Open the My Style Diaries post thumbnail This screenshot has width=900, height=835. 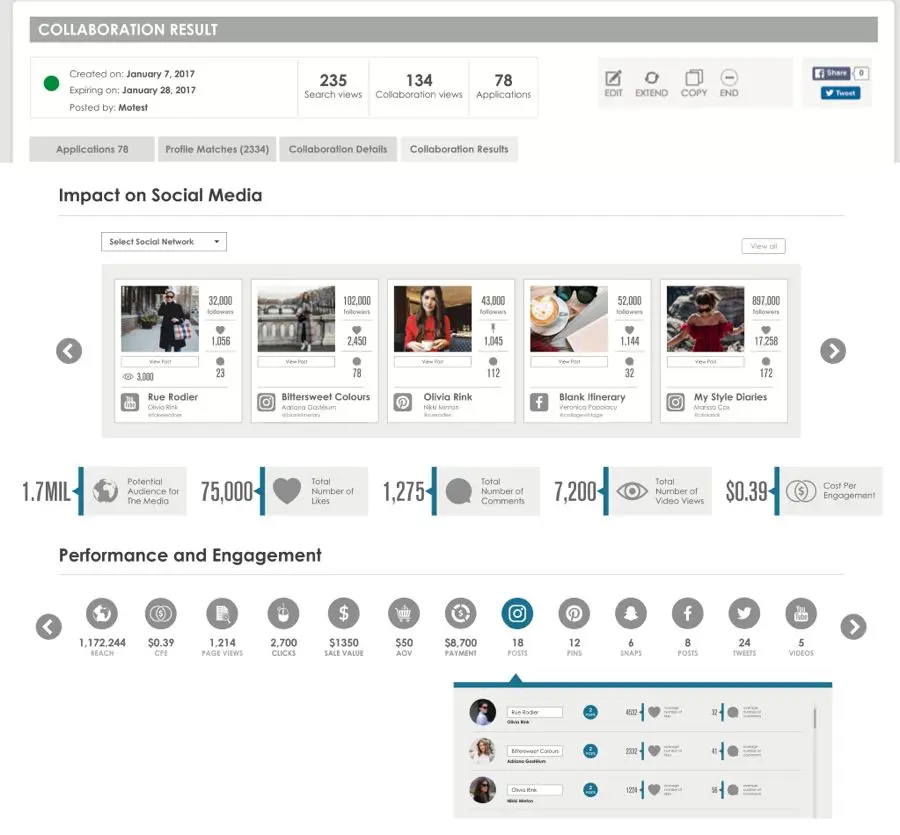pyautogui.click(x=705, y=319)
